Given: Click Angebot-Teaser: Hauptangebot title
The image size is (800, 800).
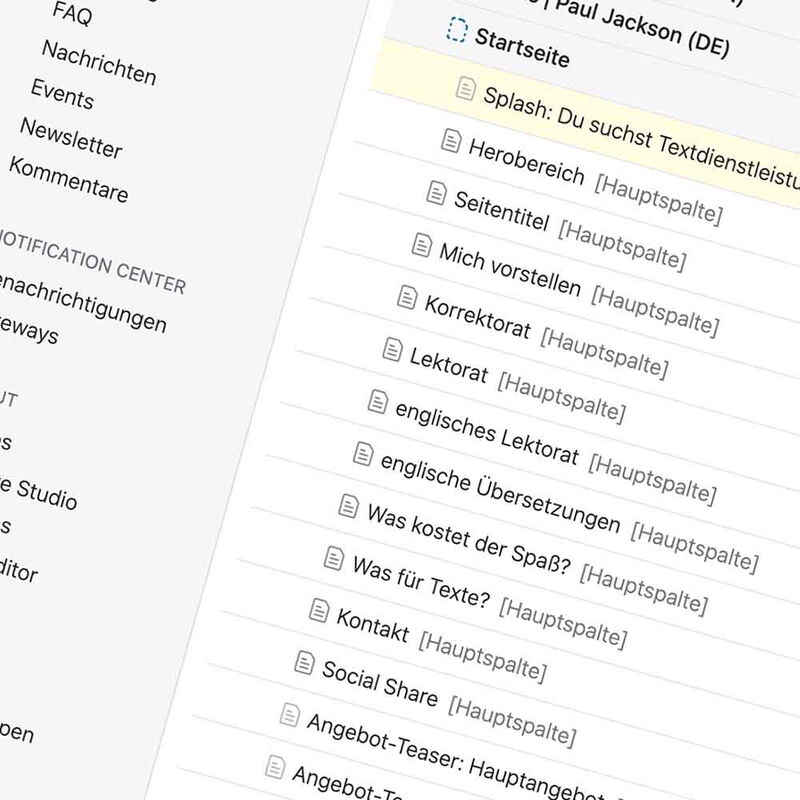Looking at the screenshot, I should (x=457, y=757).
